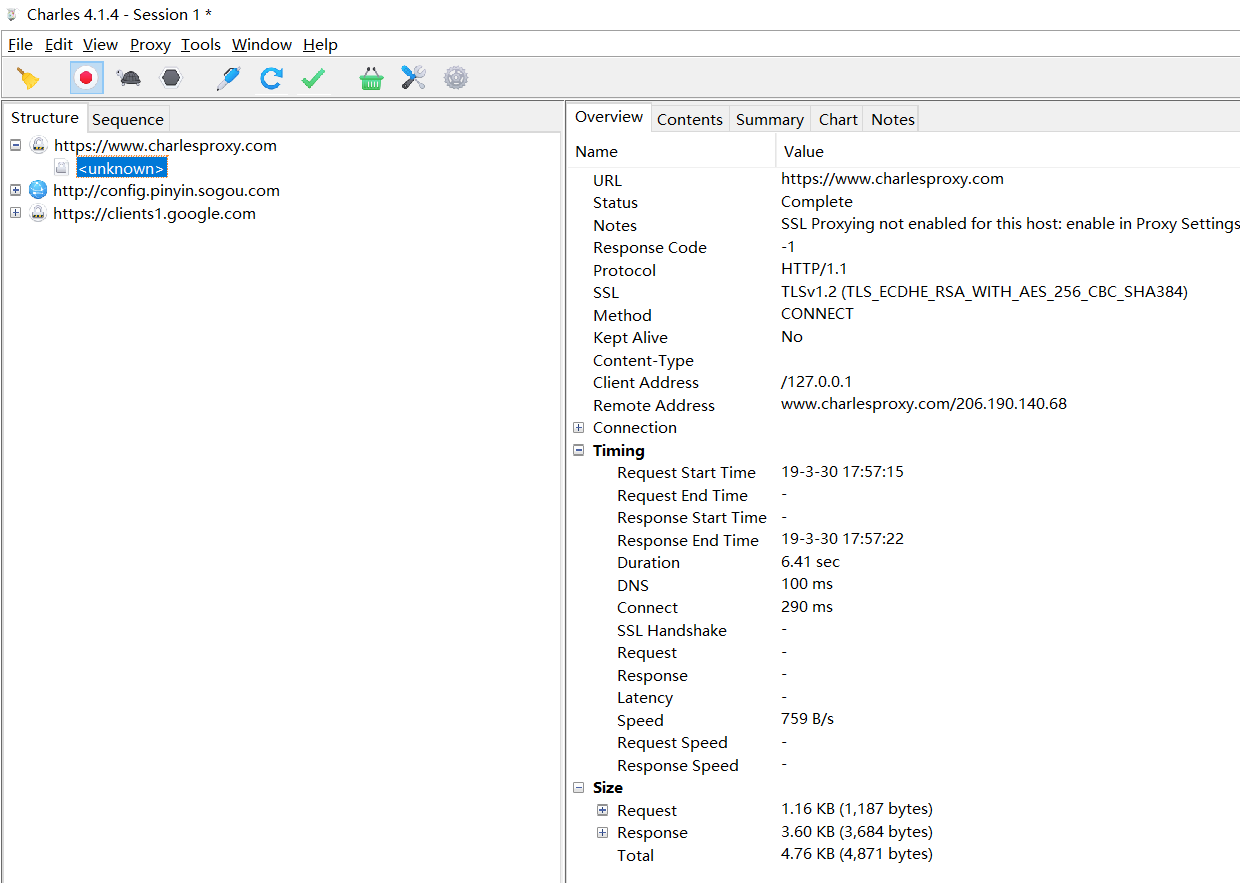Expand the Request size row

click(603, 810)
